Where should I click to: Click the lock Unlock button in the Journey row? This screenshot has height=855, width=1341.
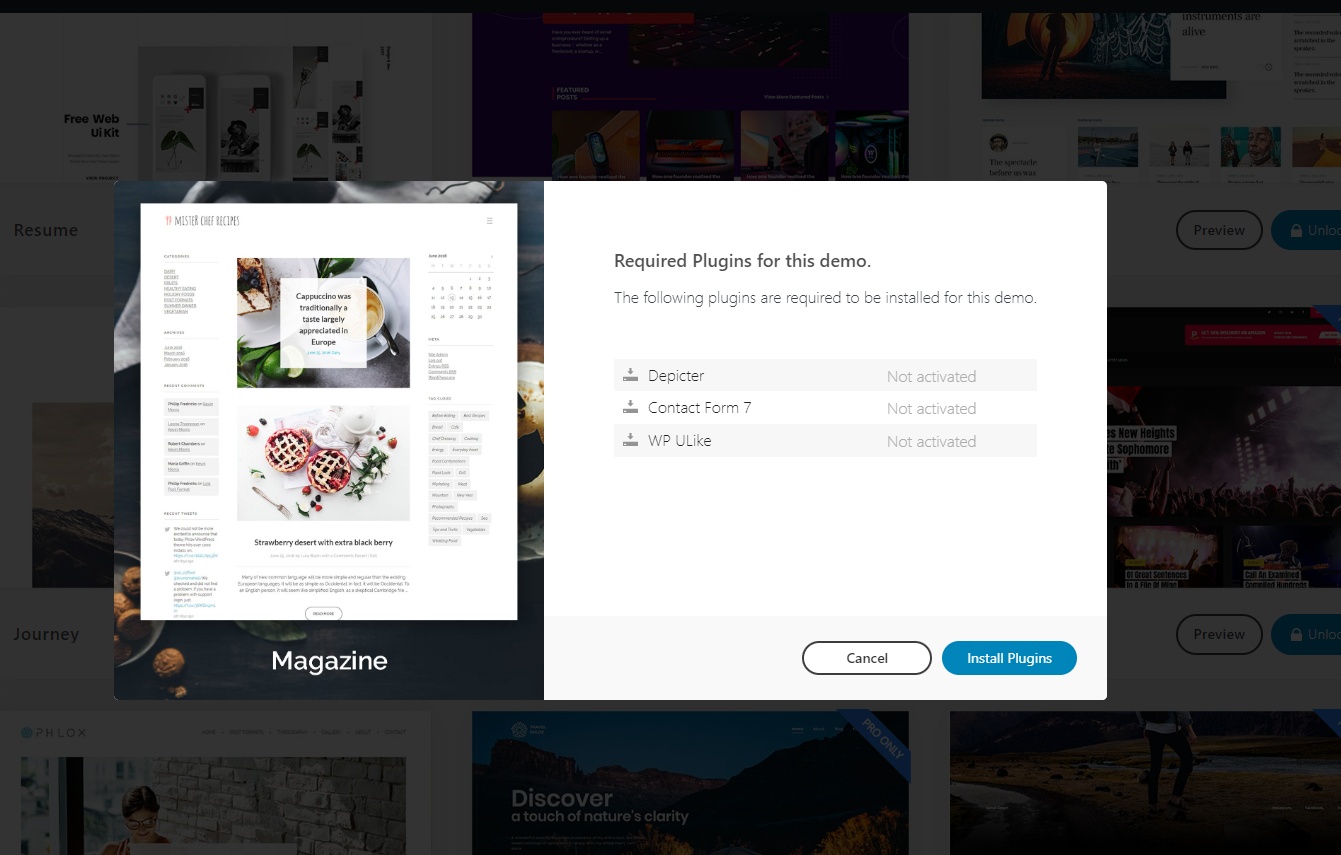pos(1306,634)
